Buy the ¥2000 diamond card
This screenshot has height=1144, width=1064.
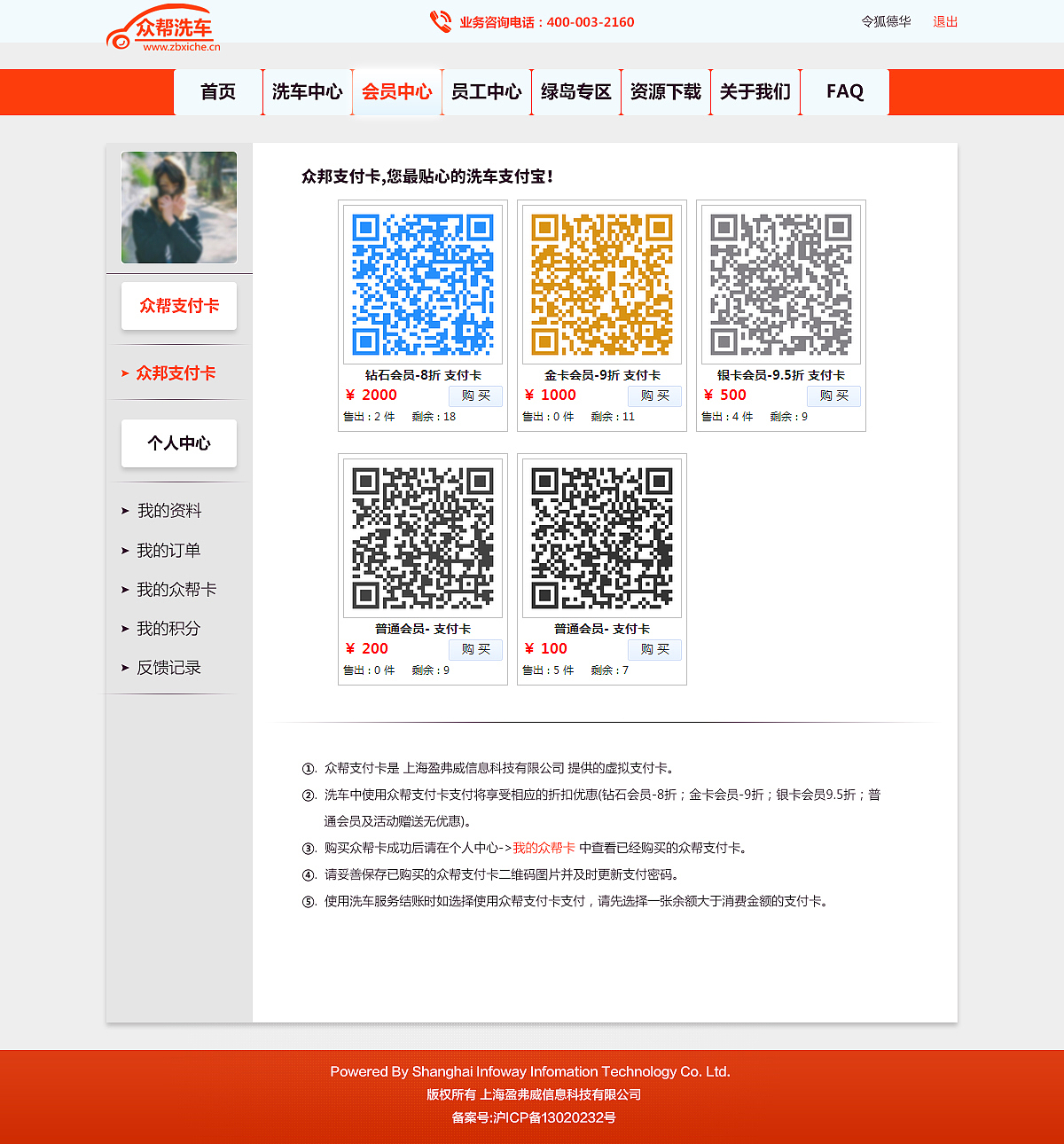[475, 396]
